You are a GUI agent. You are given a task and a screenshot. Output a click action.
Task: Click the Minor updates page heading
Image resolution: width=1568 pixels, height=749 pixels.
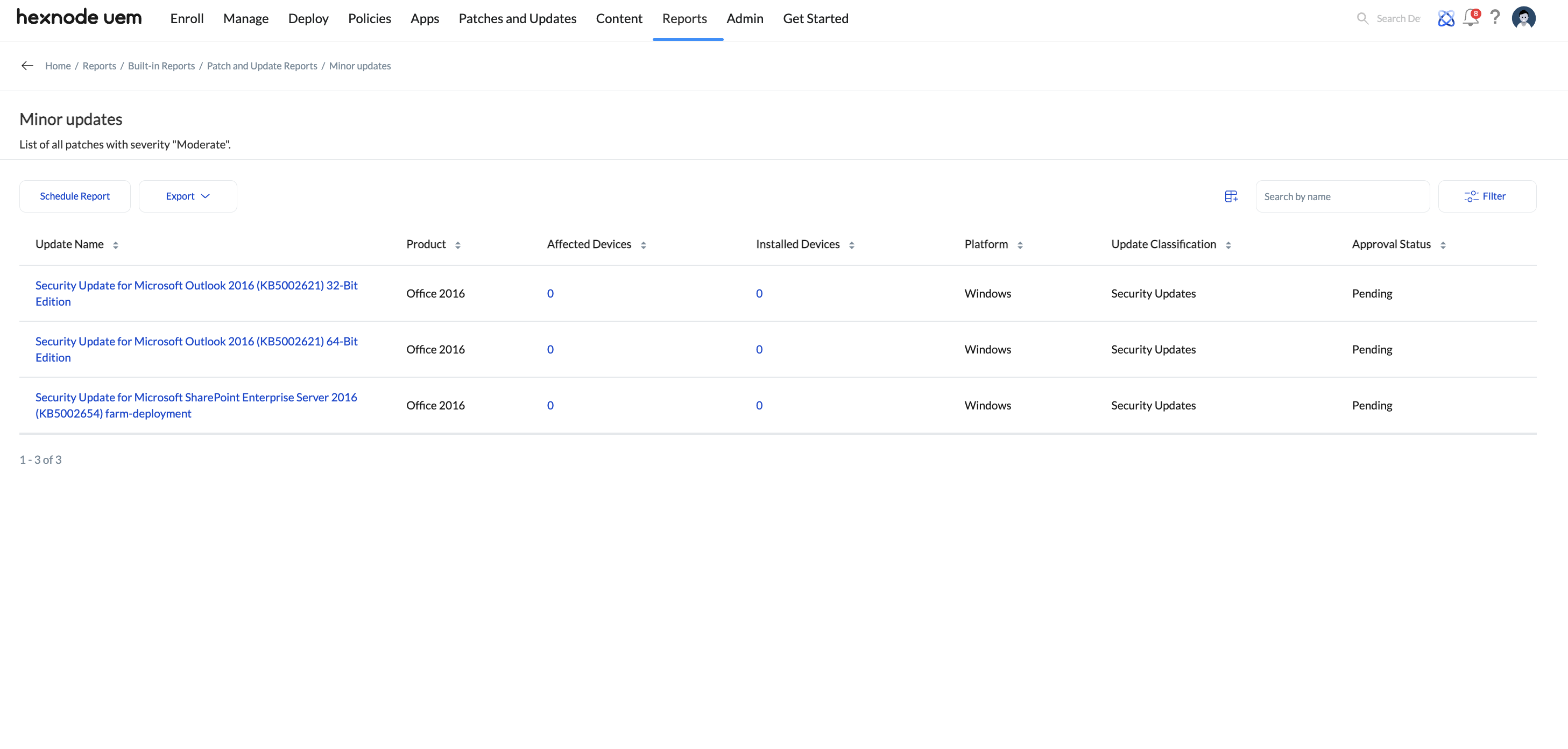70,119
